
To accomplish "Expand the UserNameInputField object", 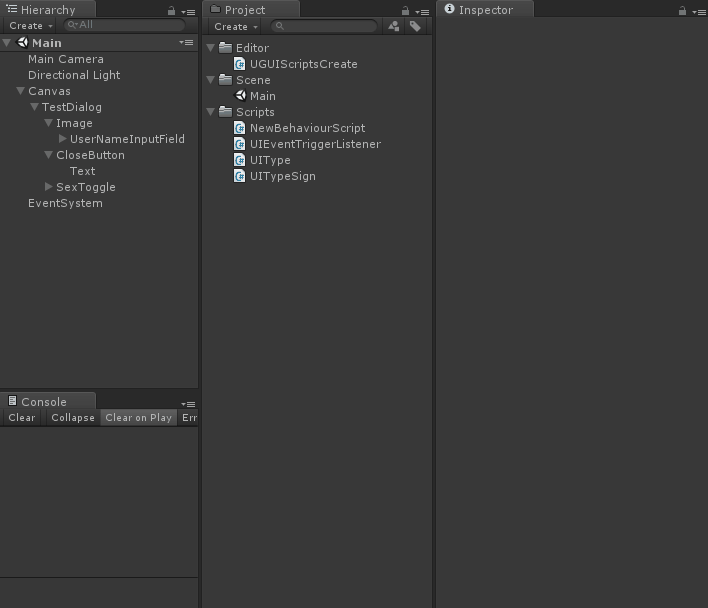I will (x=63, y=139).
